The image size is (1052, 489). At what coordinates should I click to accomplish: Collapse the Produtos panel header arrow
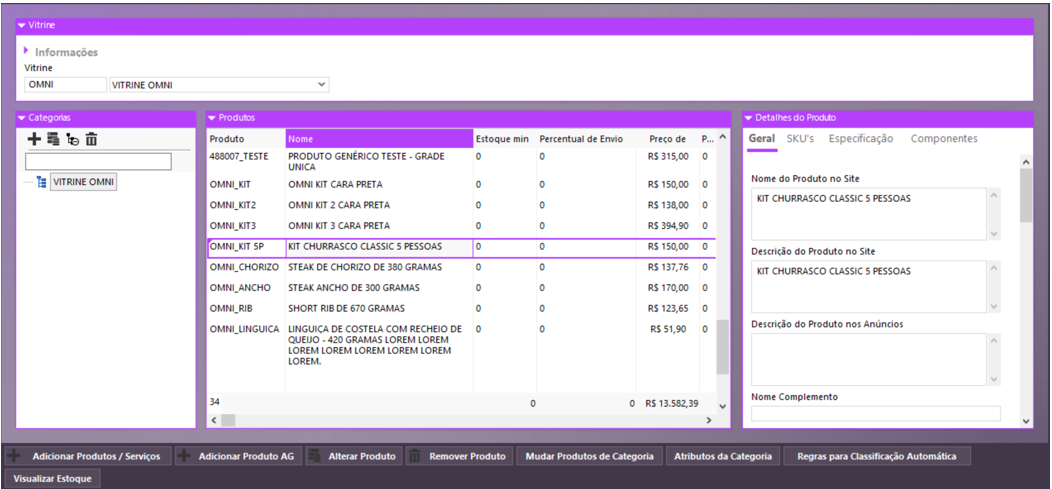212,118
